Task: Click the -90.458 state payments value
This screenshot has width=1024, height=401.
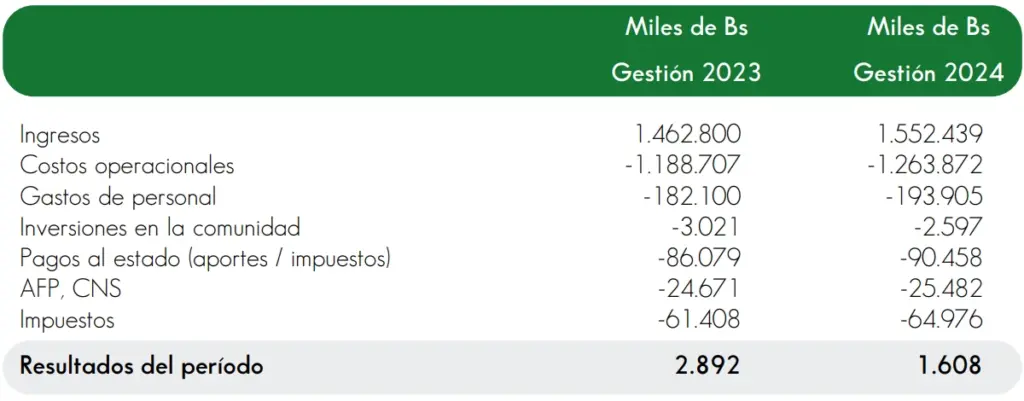Action: click(x=941, y=259)
